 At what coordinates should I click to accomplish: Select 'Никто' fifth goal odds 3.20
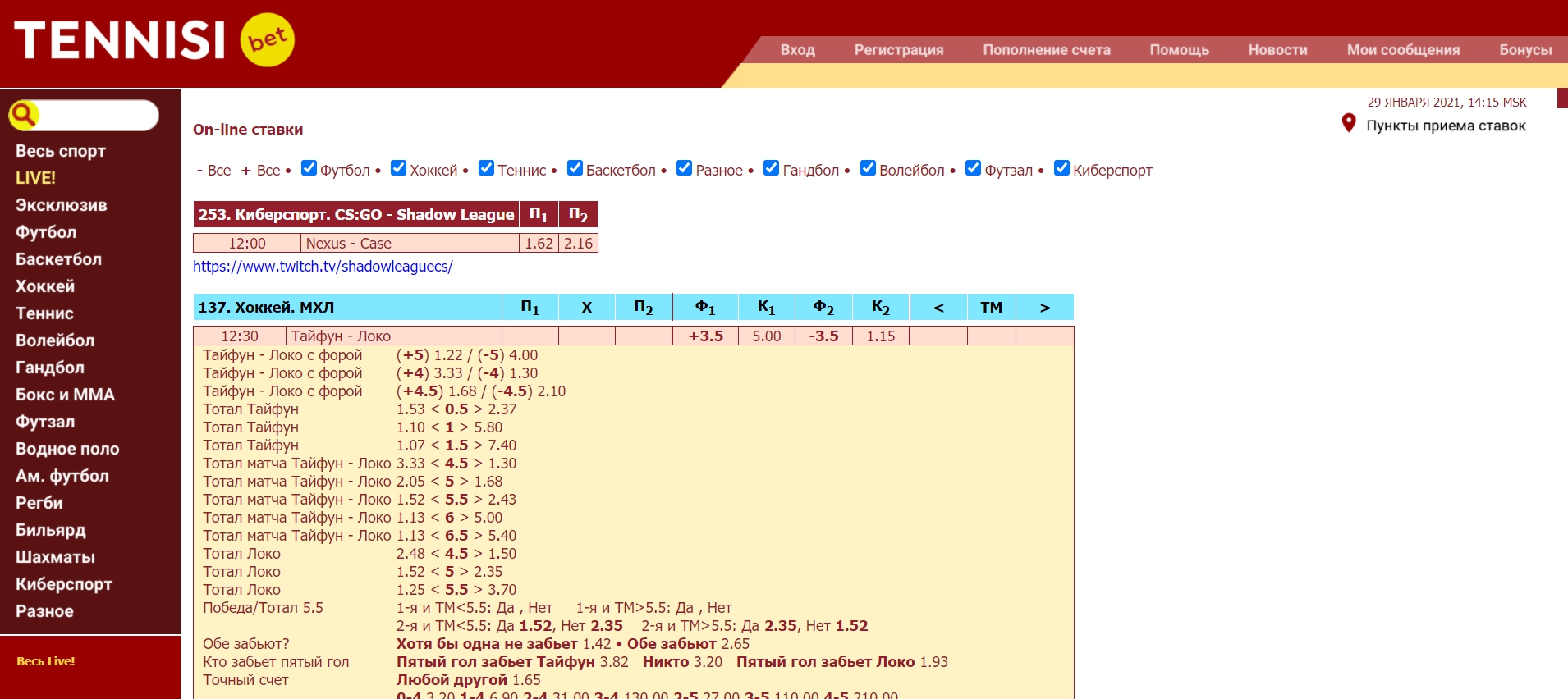[708, 662]
